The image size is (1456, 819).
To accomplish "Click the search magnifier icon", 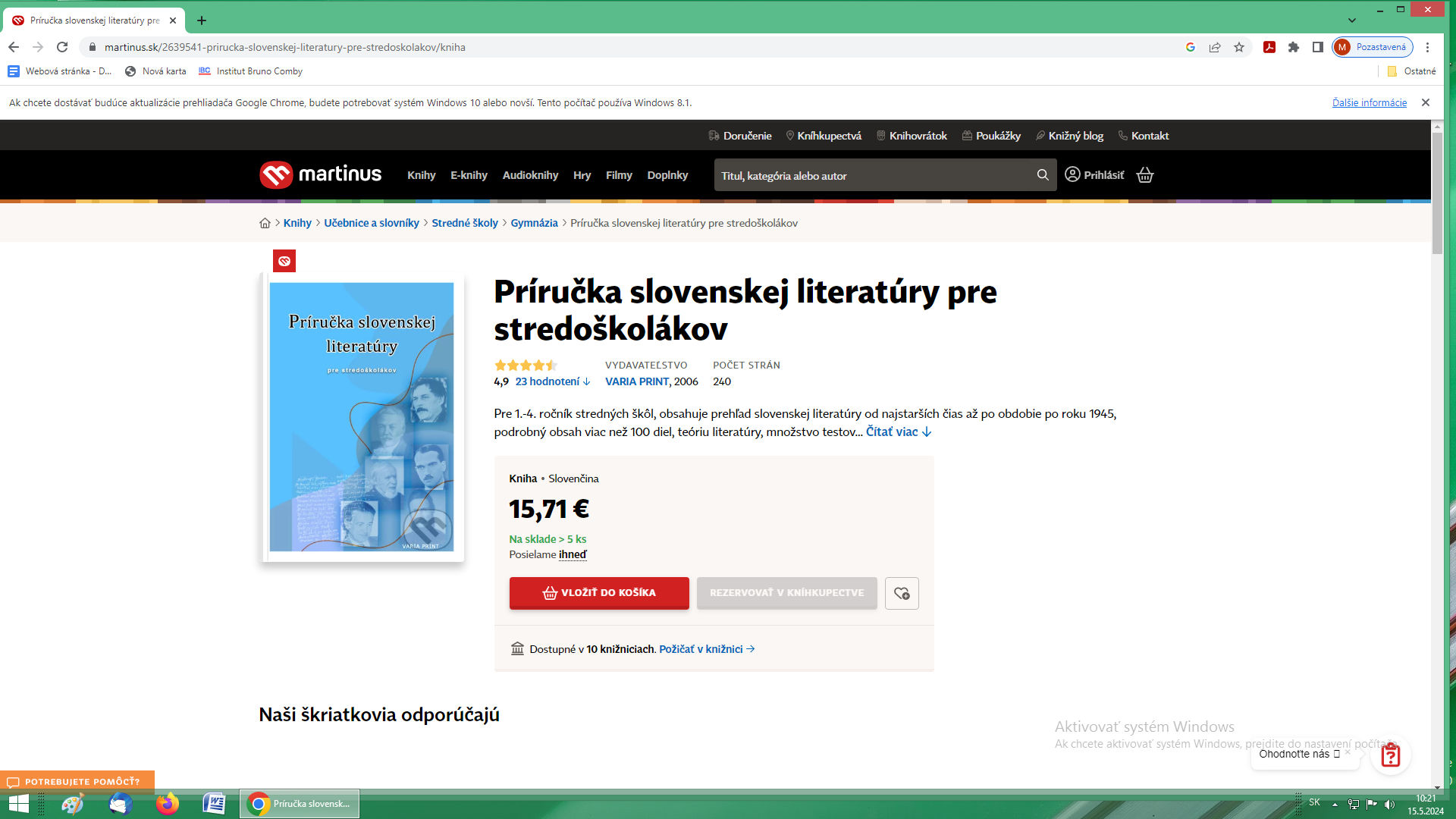I will click(1043, 175).
